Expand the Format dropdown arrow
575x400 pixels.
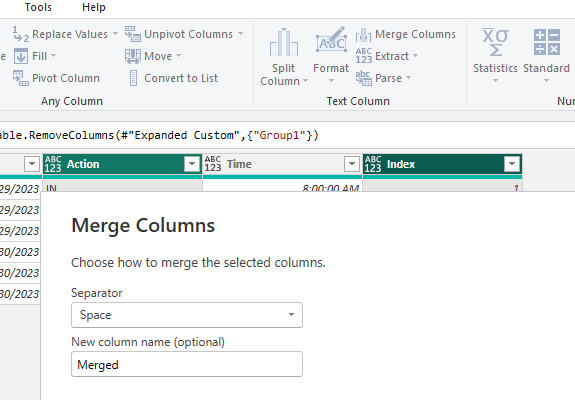point(331,81)
